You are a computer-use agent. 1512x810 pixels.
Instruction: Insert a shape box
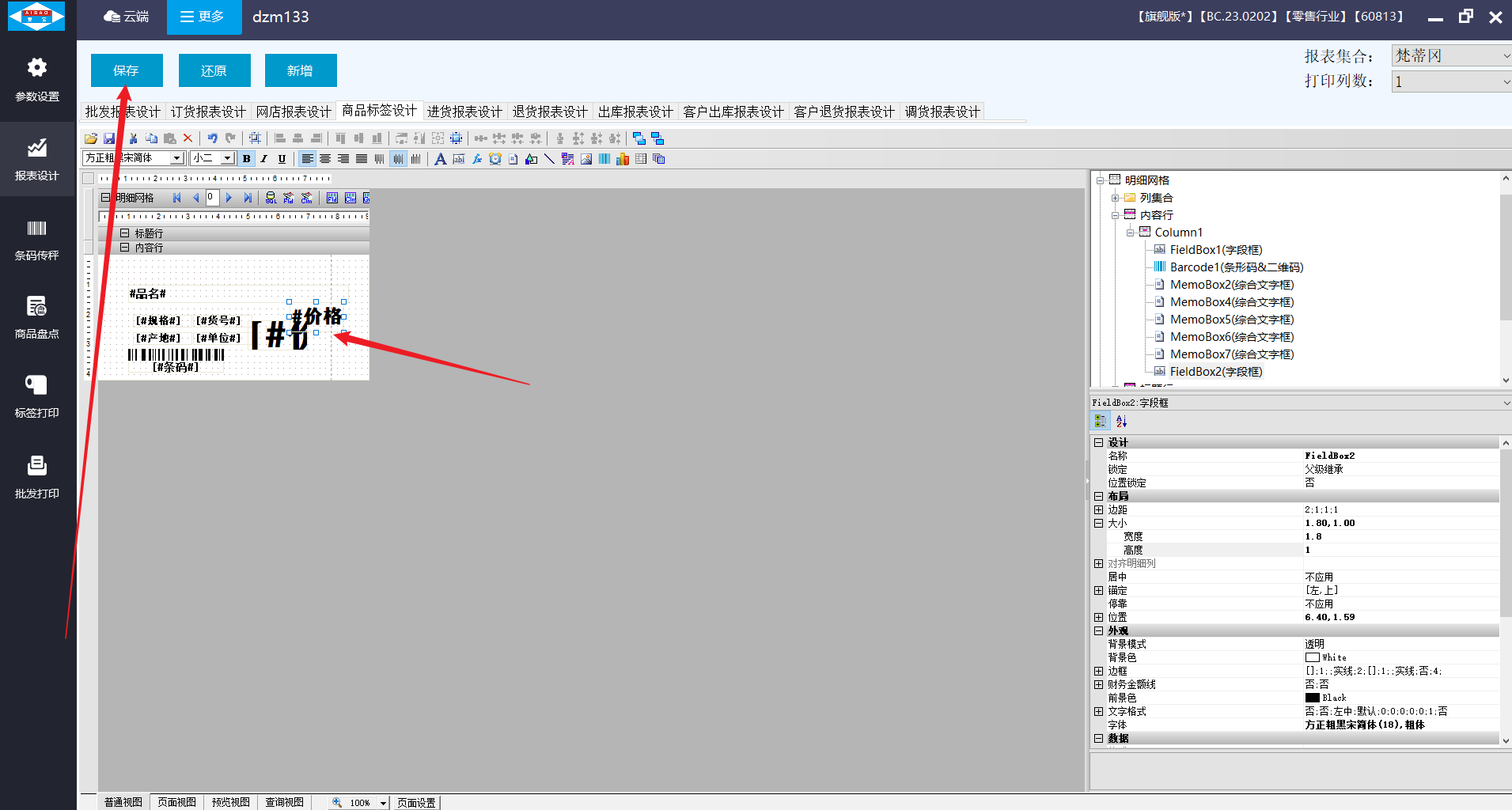(531, 159)
